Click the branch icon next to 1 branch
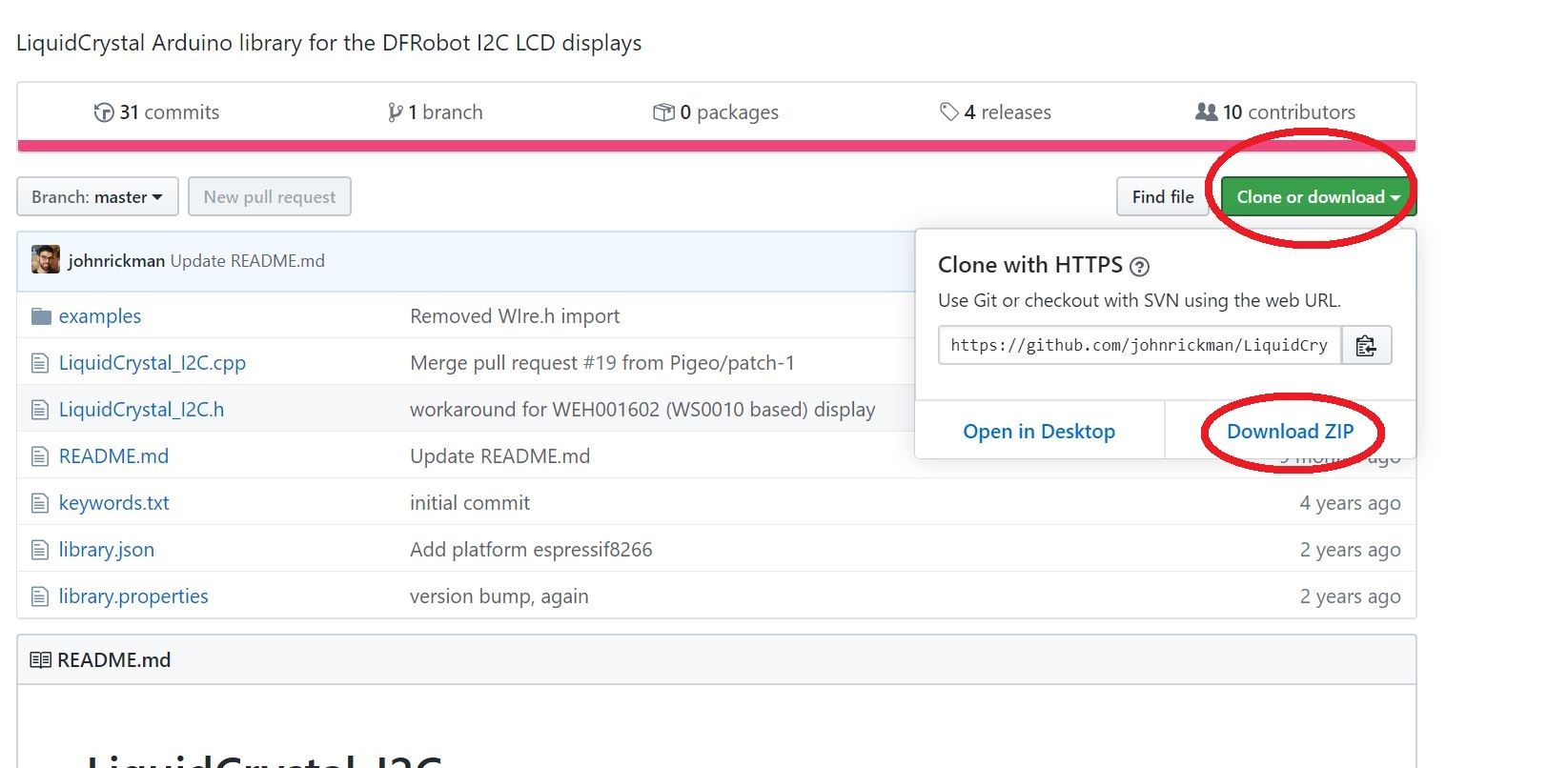 click(395, 112)
